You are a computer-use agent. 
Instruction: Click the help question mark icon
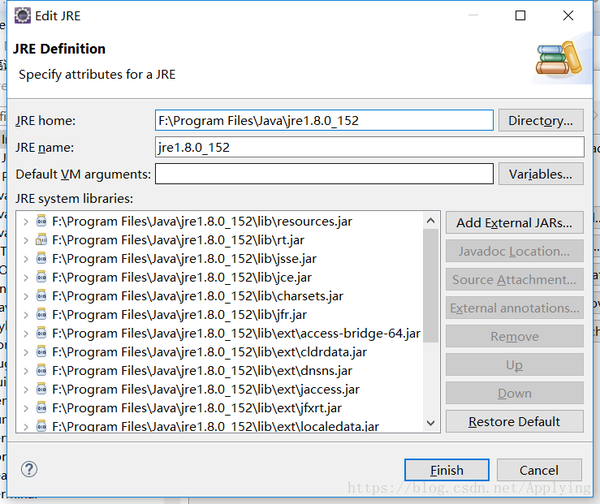point(28,469)
